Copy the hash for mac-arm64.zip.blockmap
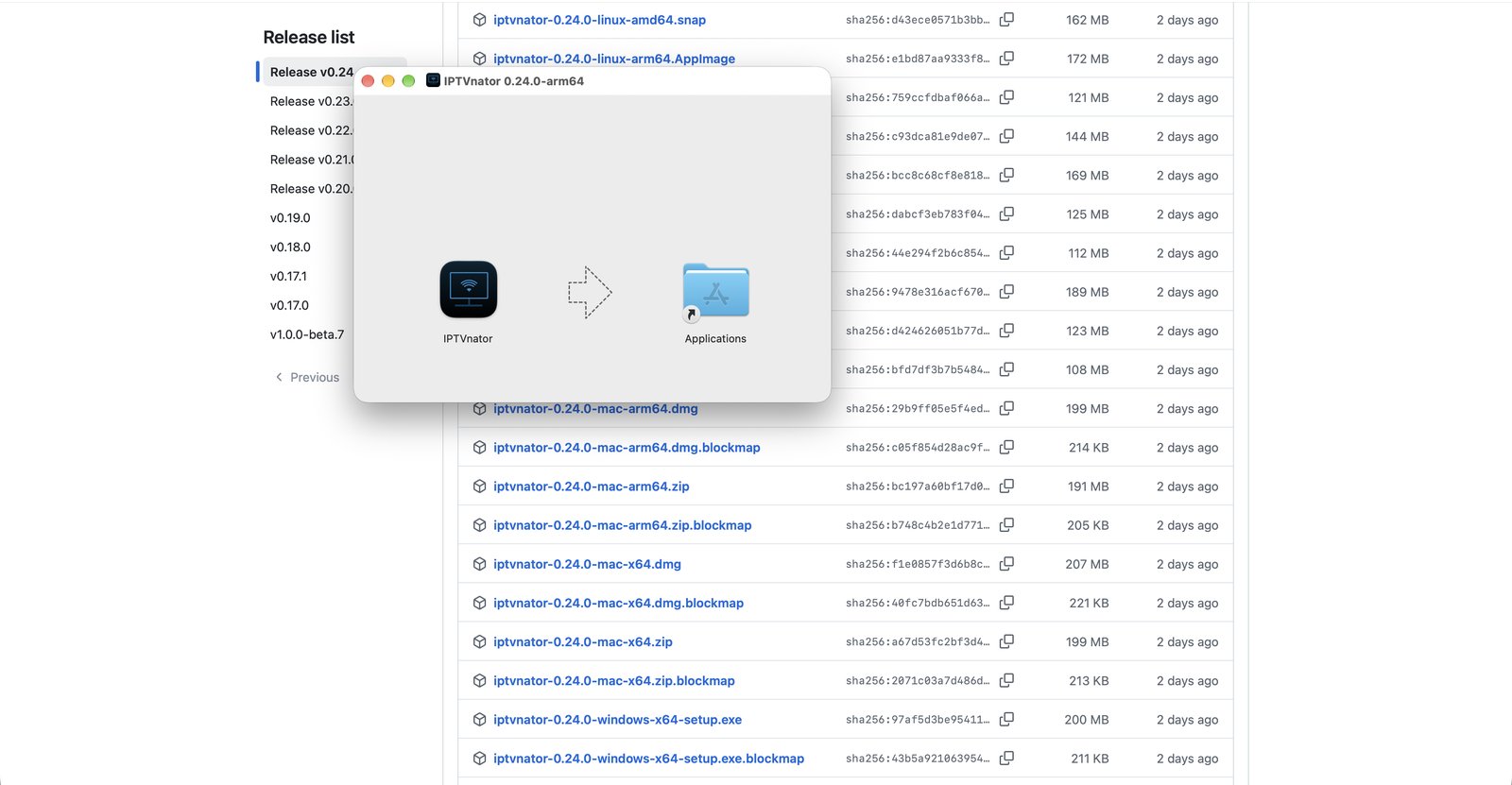 pos(1006,524)
